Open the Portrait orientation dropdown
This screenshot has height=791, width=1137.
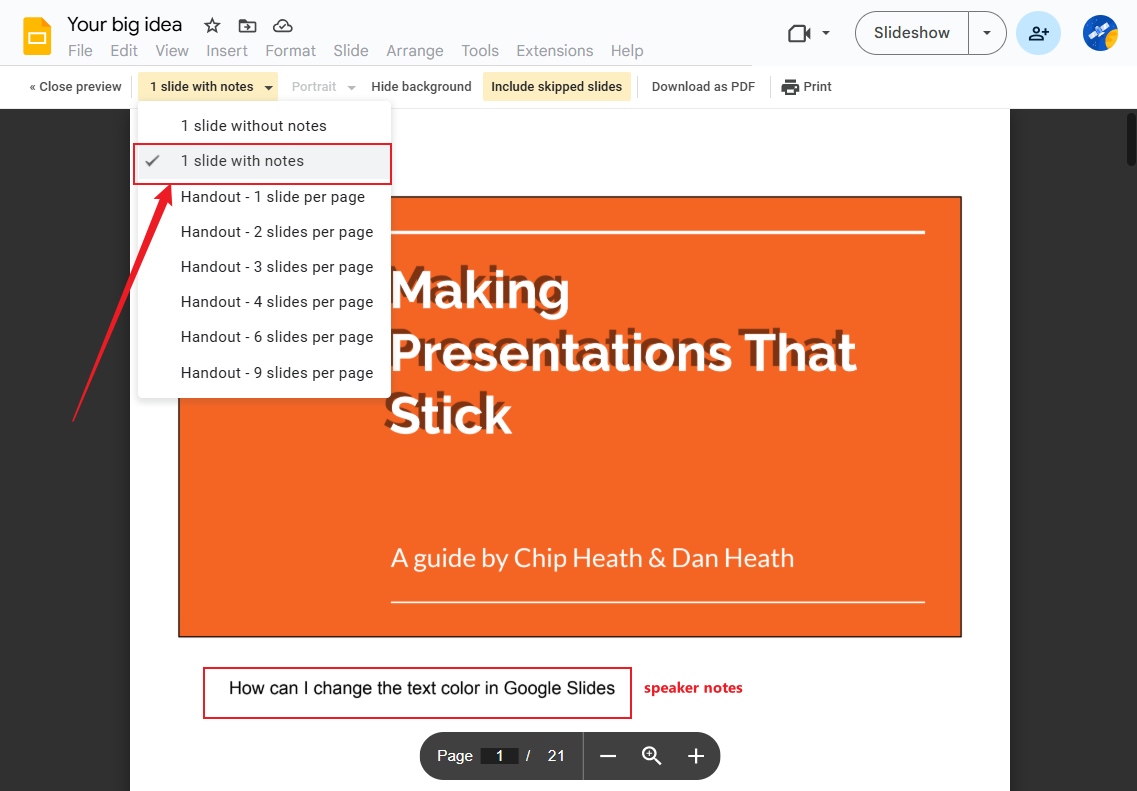click(322, 86)
